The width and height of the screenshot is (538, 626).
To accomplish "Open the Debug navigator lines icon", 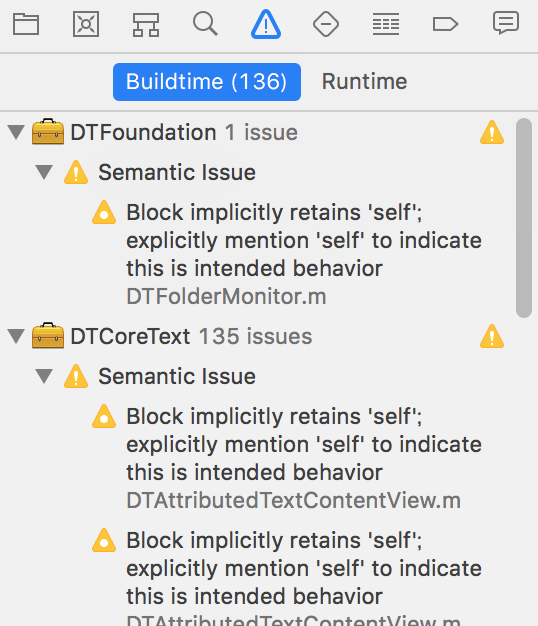I will point(386,24).
